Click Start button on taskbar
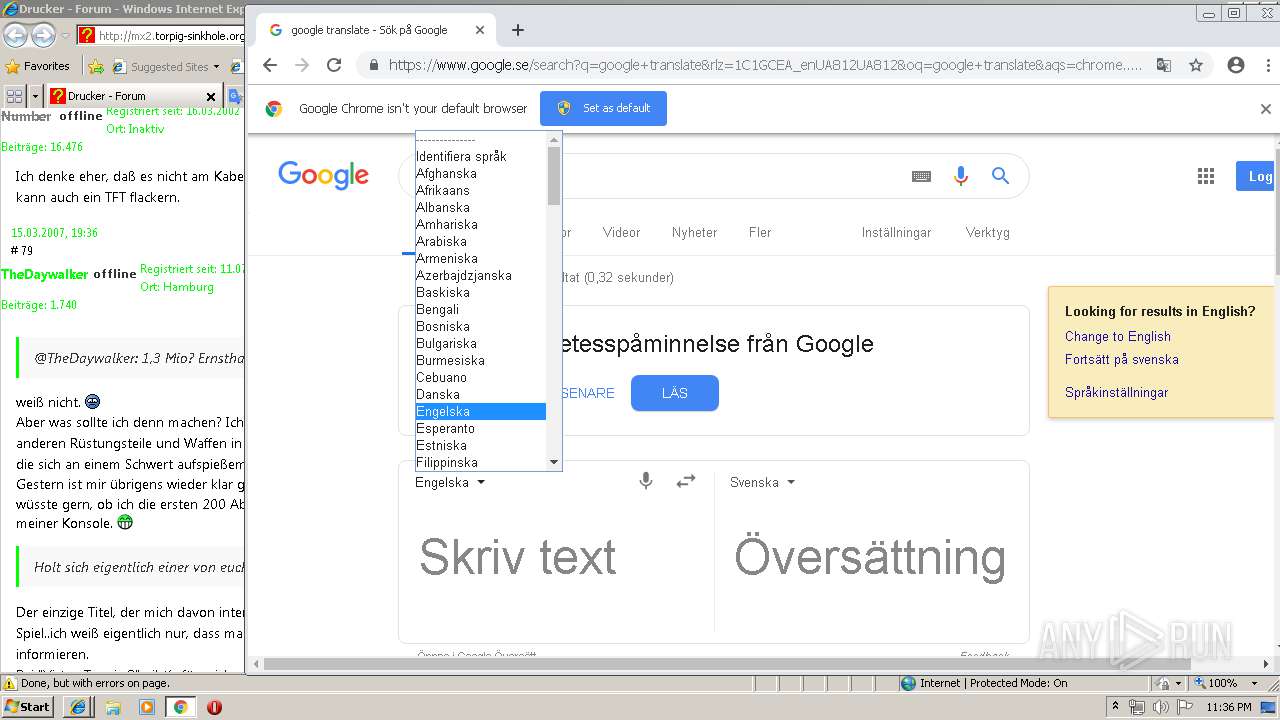The image size is (1280, 720). point(28,706)
